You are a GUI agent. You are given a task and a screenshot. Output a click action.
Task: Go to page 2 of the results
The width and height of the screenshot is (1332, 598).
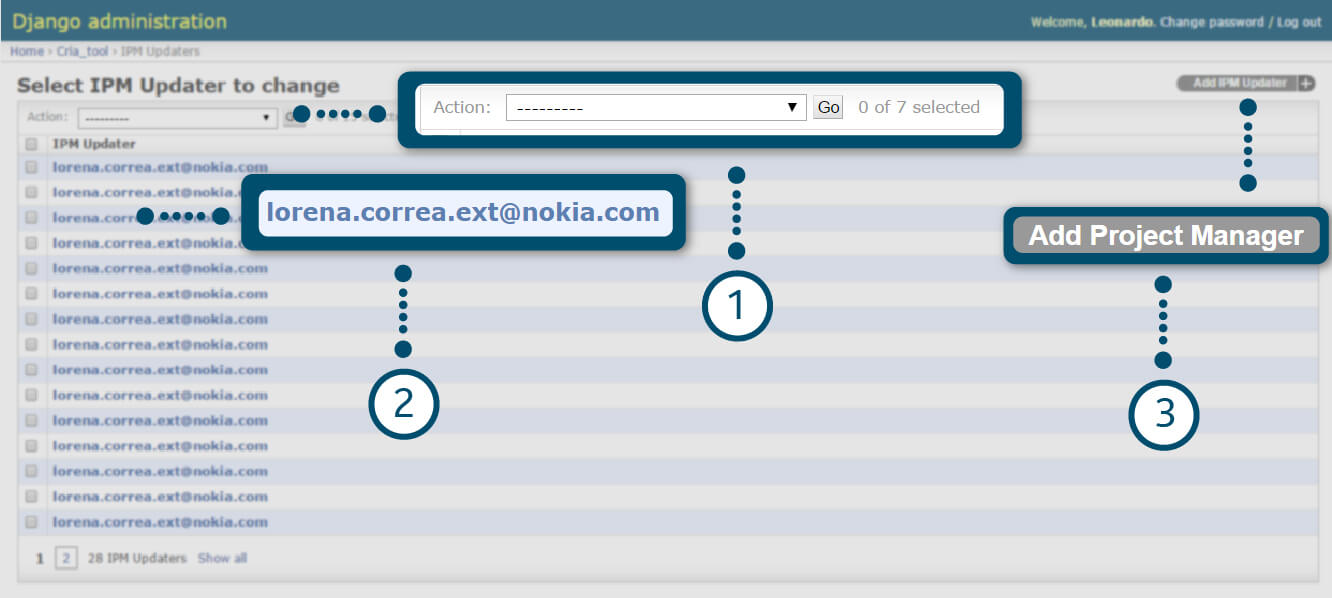65,558
